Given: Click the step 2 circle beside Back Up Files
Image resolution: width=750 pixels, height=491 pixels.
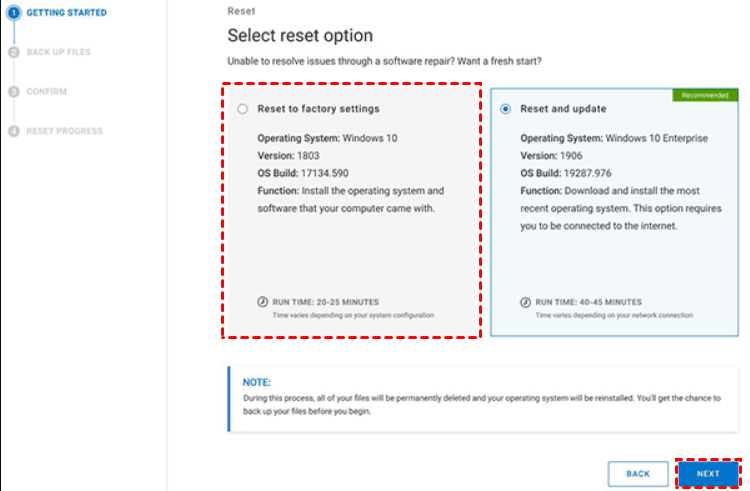Looking at the screenshot, I should 14,52.
